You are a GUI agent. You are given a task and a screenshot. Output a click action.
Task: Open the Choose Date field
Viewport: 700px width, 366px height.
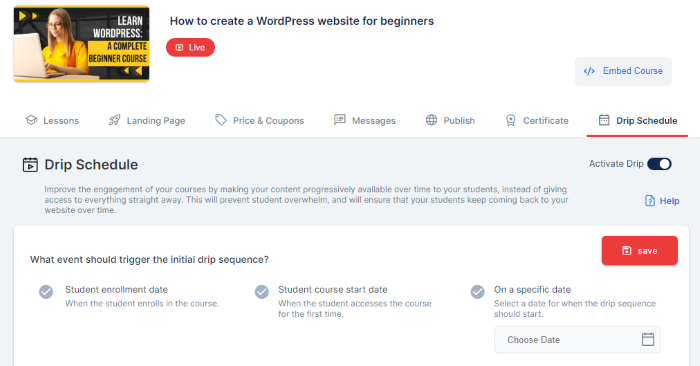(x=577, y=340)
